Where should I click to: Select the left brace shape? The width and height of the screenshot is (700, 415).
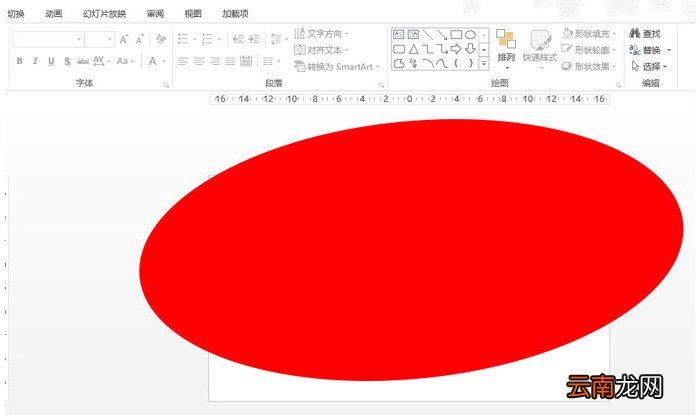(x=456, y=63)
